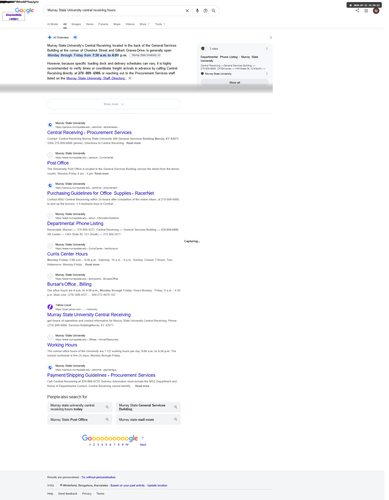Click the next-page arrow beside the Gooooogle logo

[143, 438]
